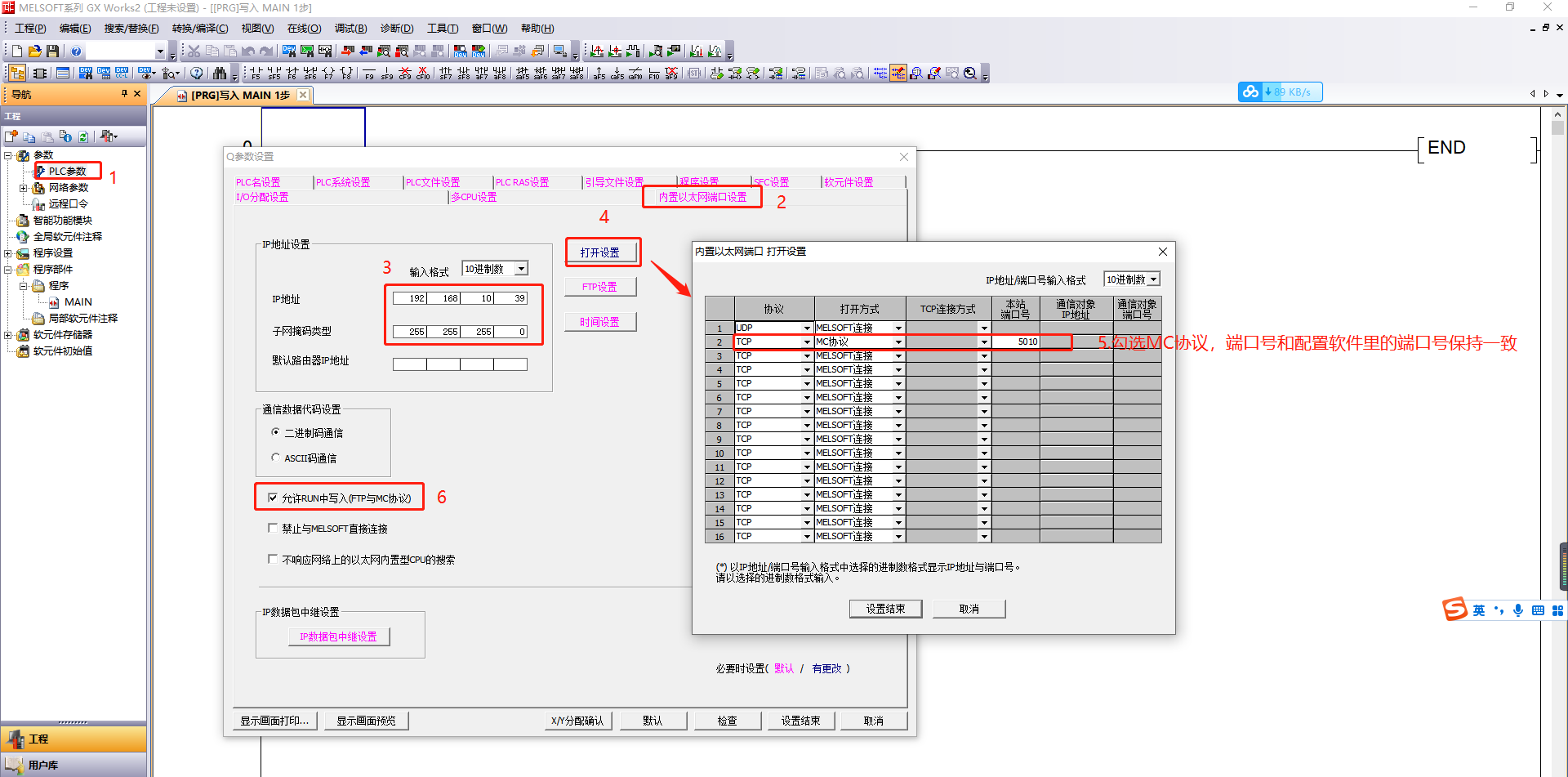This screenshot has height=777, width=1568.
Task: Click the row 2 本站端口号 field
Action: (x=1015, y=342)
